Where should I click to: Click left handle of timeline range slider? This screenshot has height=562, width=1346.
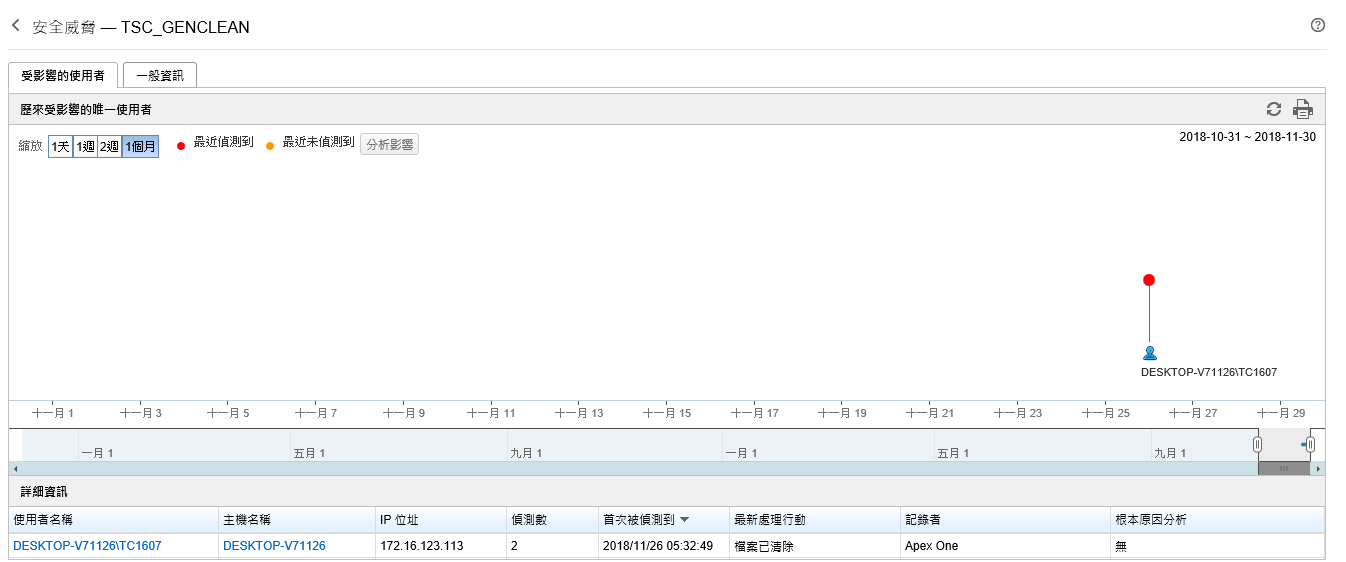[1258, 444]
